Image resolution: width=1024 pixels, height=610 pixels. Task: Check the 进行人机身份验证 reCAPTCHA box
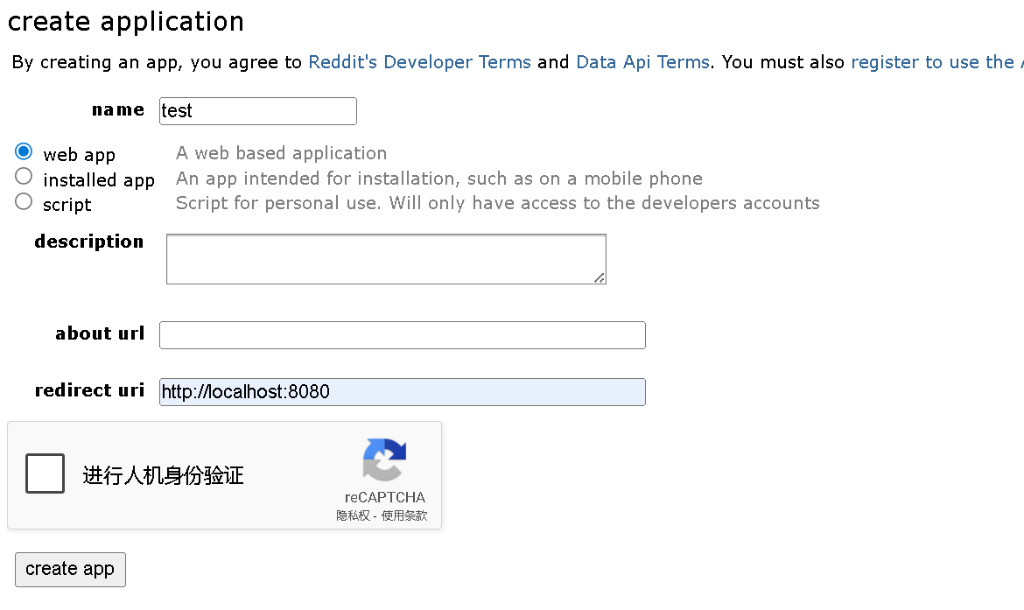click(x=44, y=474)
